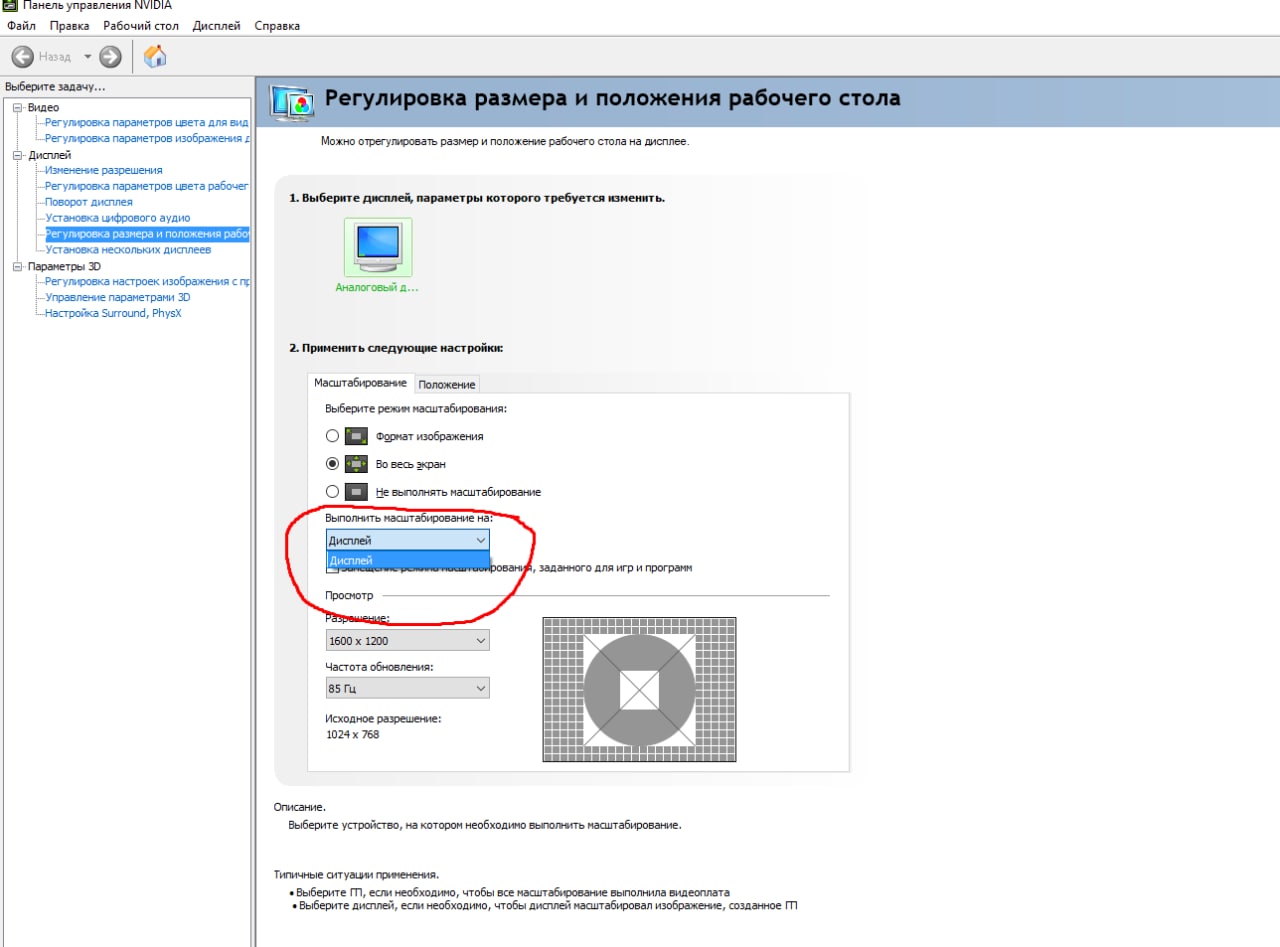1280x947 pixels.
Task: Open the 'Управление параметрами 3D' link
Action: pyautogui.click(x=118, y=298)
